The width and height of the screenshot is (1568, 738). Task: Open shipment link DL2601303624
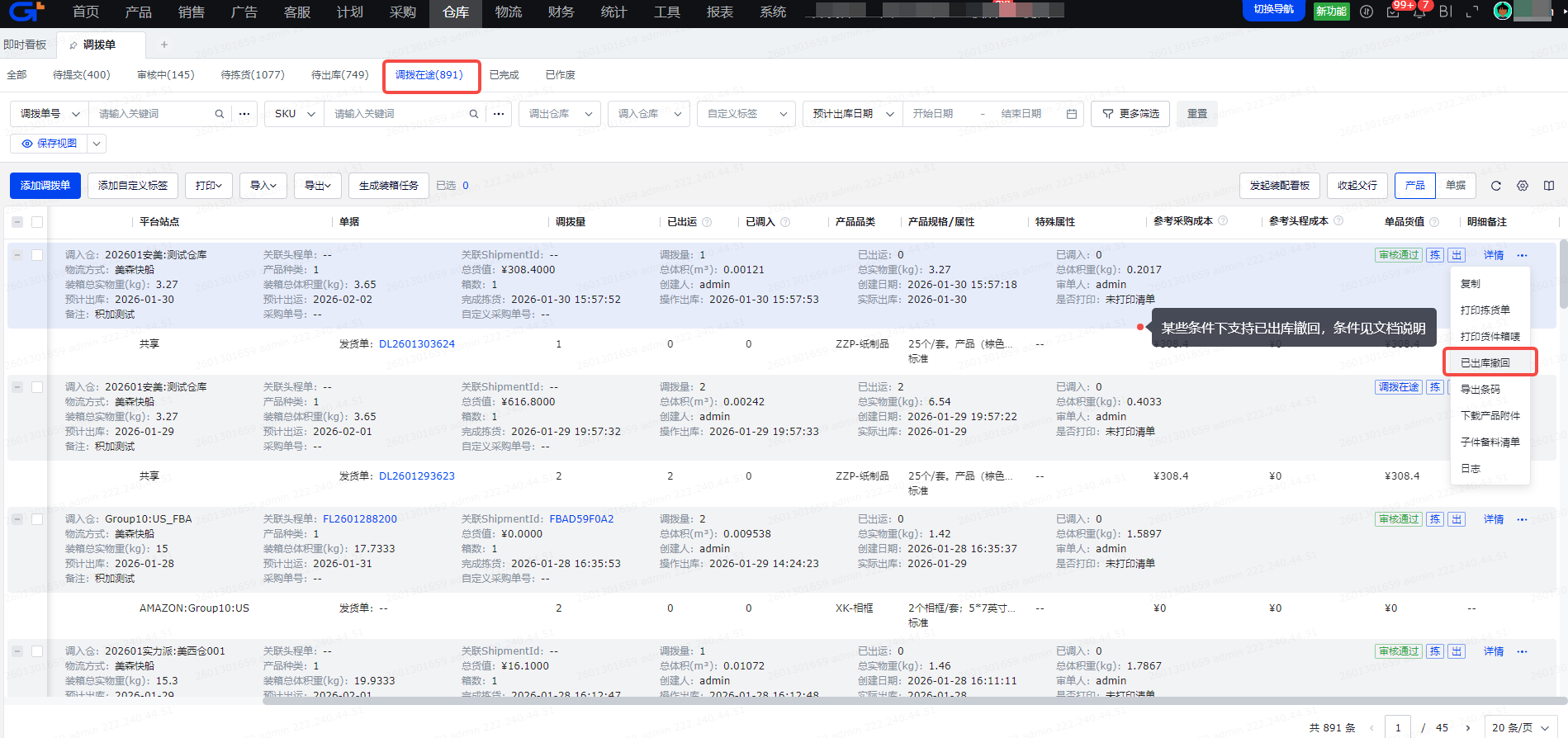pos(416,344)
